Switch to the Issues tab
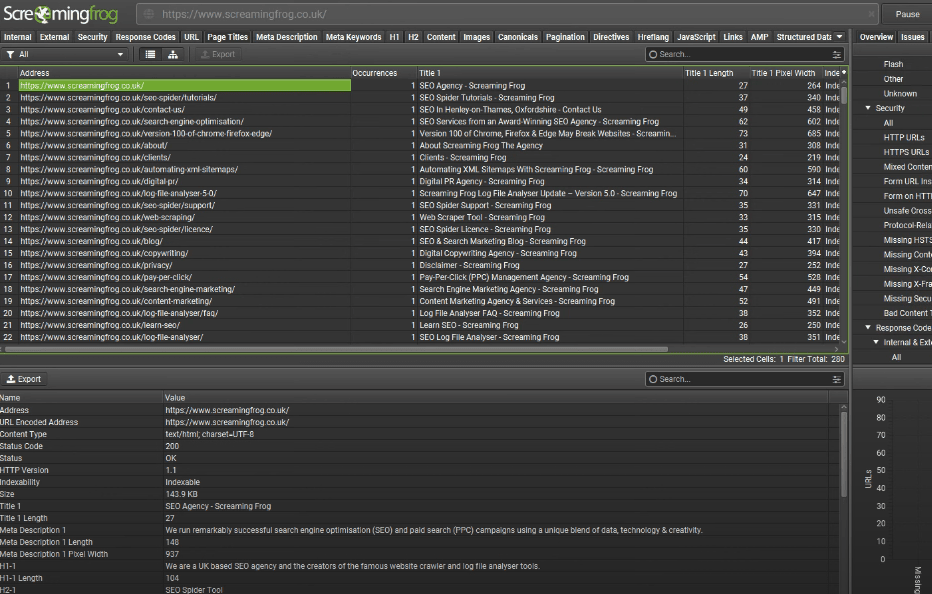 click(x=912, y=37)
